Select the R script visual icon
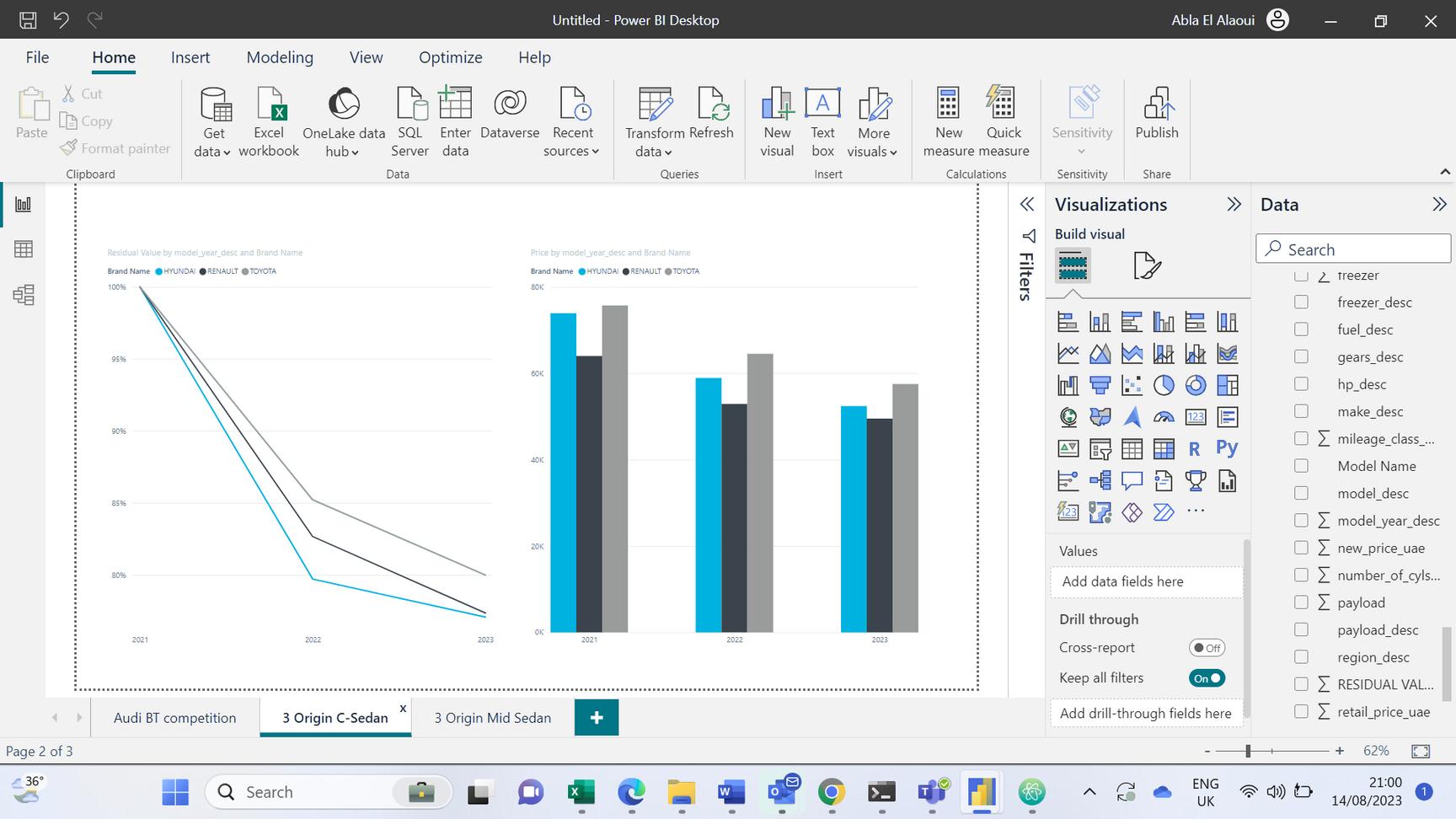Screen dimensions: 1456x819 coord(1195,448)
